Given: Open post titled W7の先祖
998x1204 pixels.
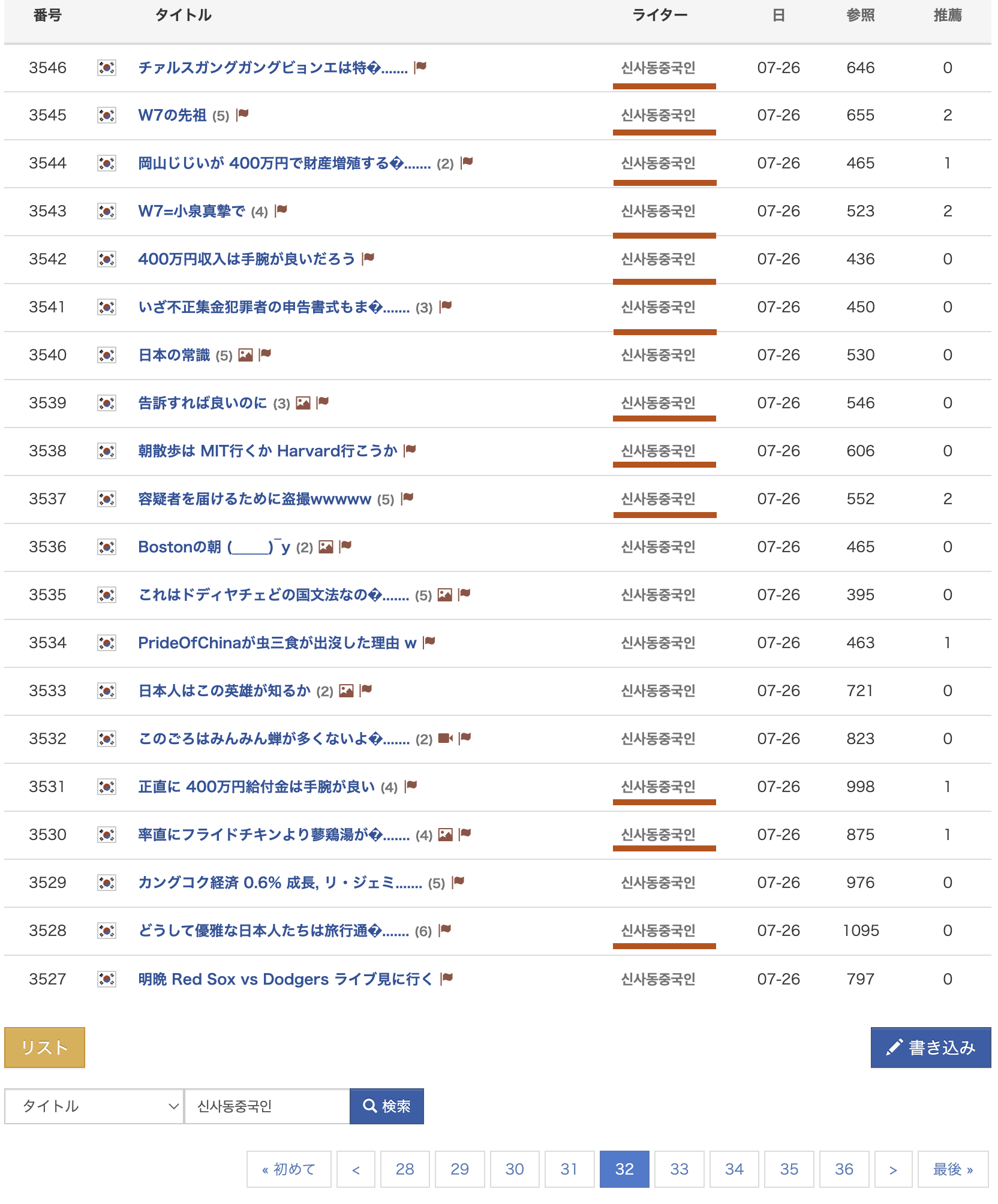Looking at the screenshot, I should 172,115.
